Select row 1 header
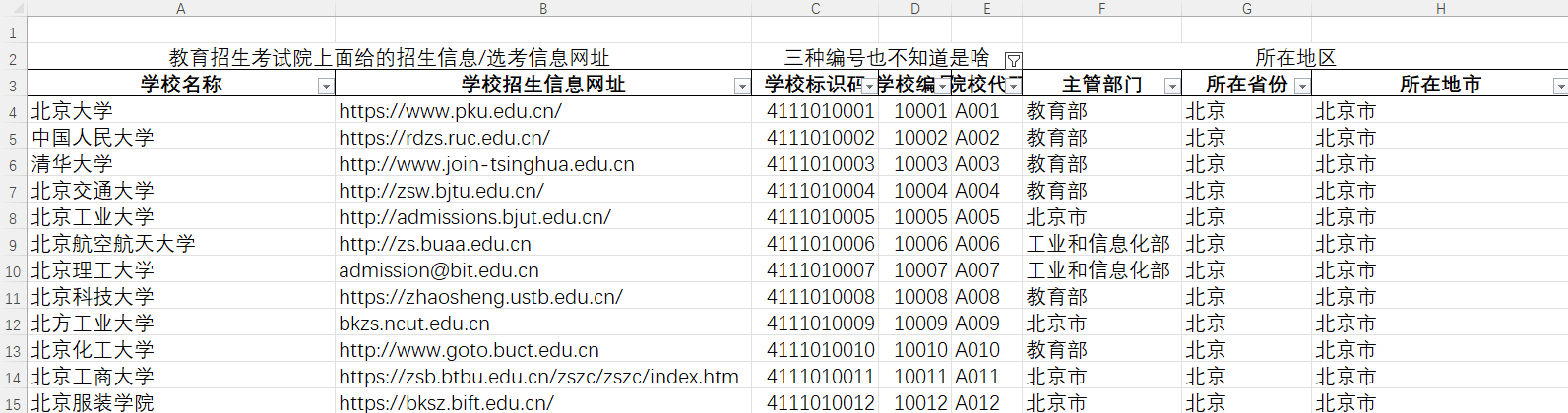The height and width of the screenshot is (413, 1568). tap(13, 31)
